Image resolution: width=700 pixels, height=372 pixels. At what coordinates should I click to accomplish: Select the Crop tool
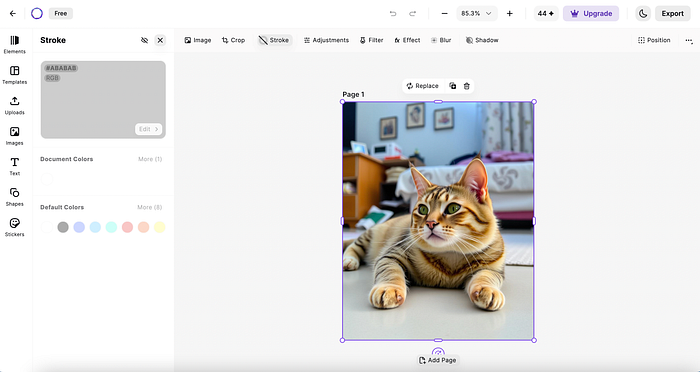[x=233, y=40]
